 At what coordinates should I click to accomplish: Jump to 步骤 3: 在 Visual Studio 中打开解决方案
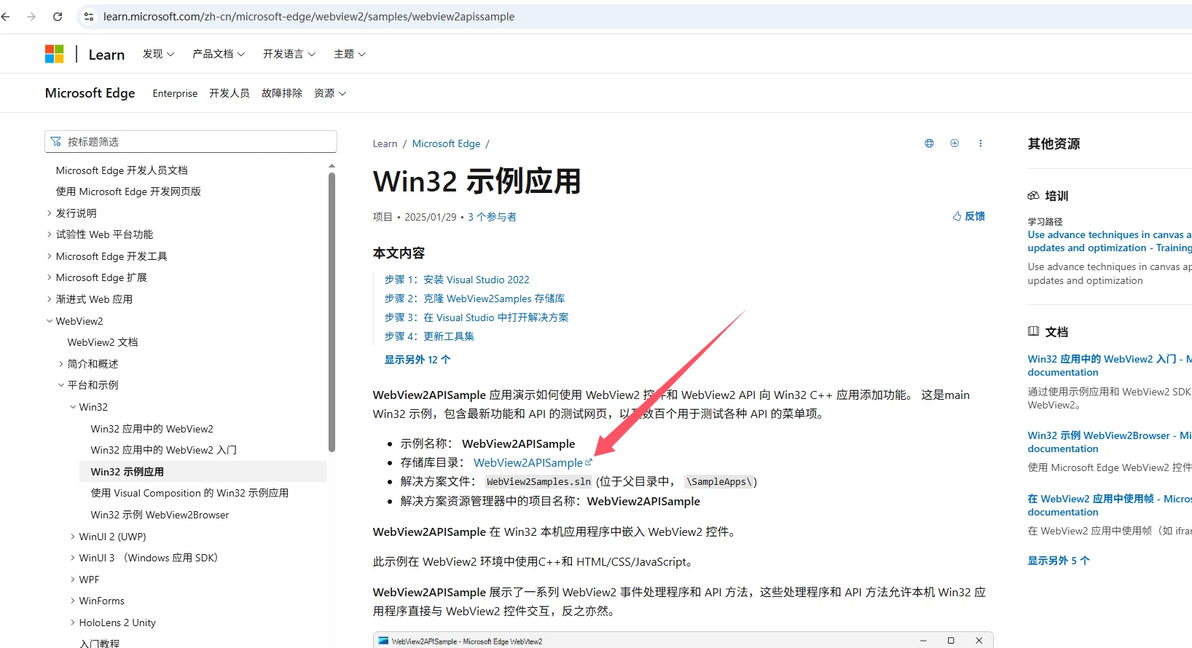pos(476,318)
